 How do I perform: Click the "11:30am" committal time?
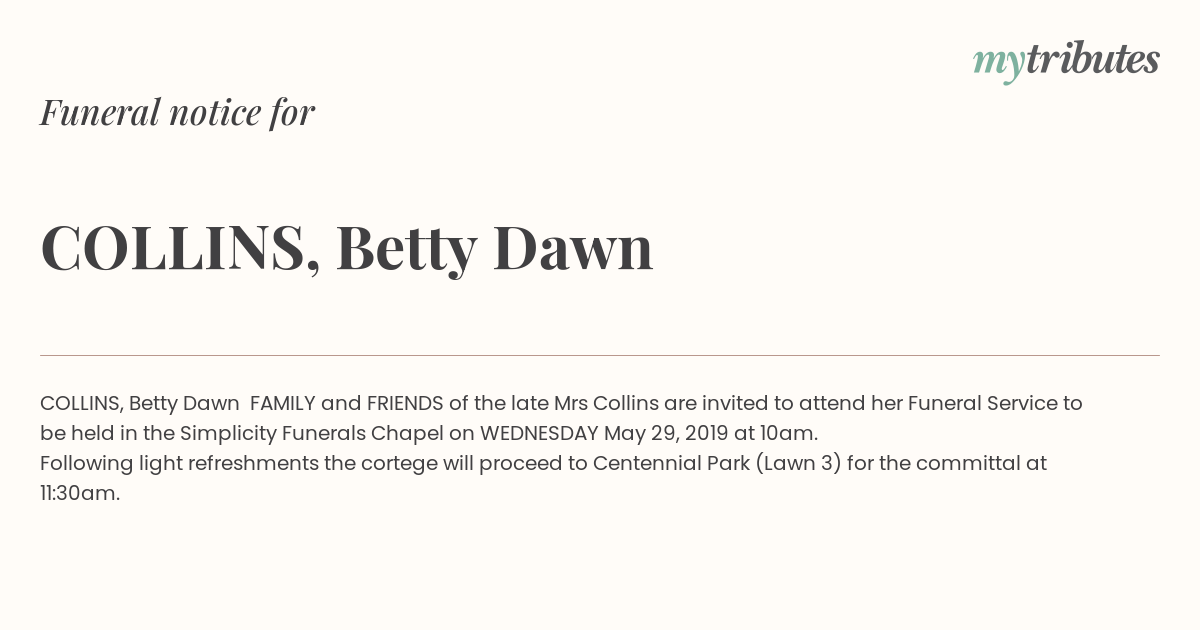(x=80, y=493)
